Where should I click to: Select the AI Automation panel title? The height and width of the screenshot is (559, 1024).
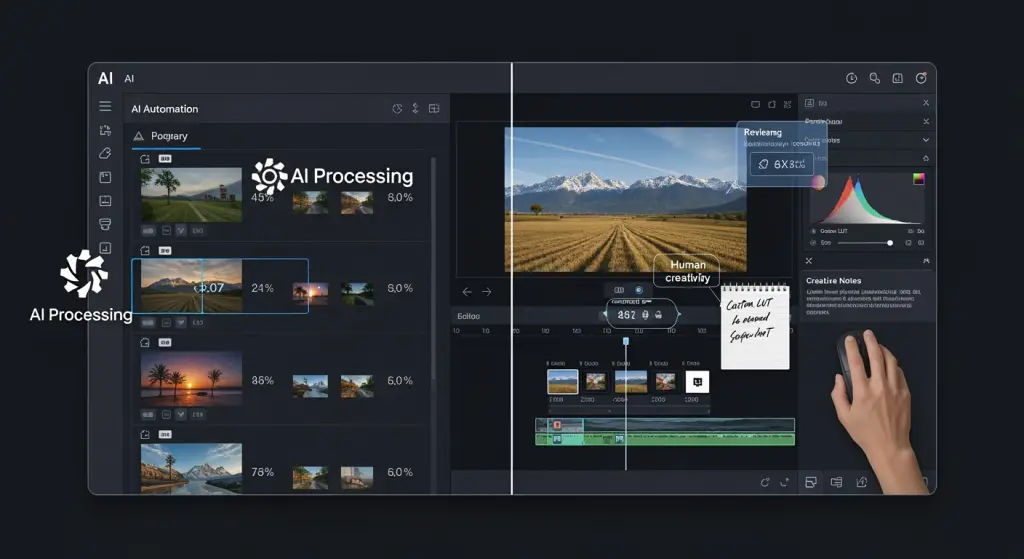click(165, 109)
